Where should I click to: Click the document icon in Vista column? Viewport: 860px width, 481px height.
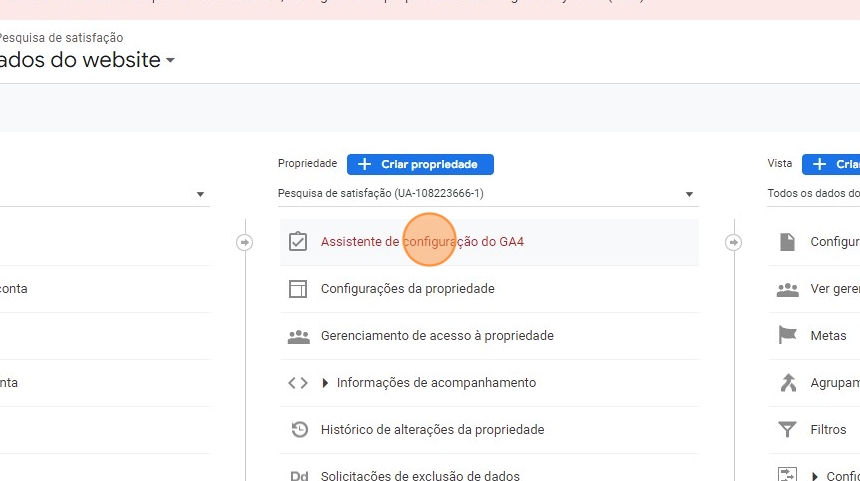788,242
